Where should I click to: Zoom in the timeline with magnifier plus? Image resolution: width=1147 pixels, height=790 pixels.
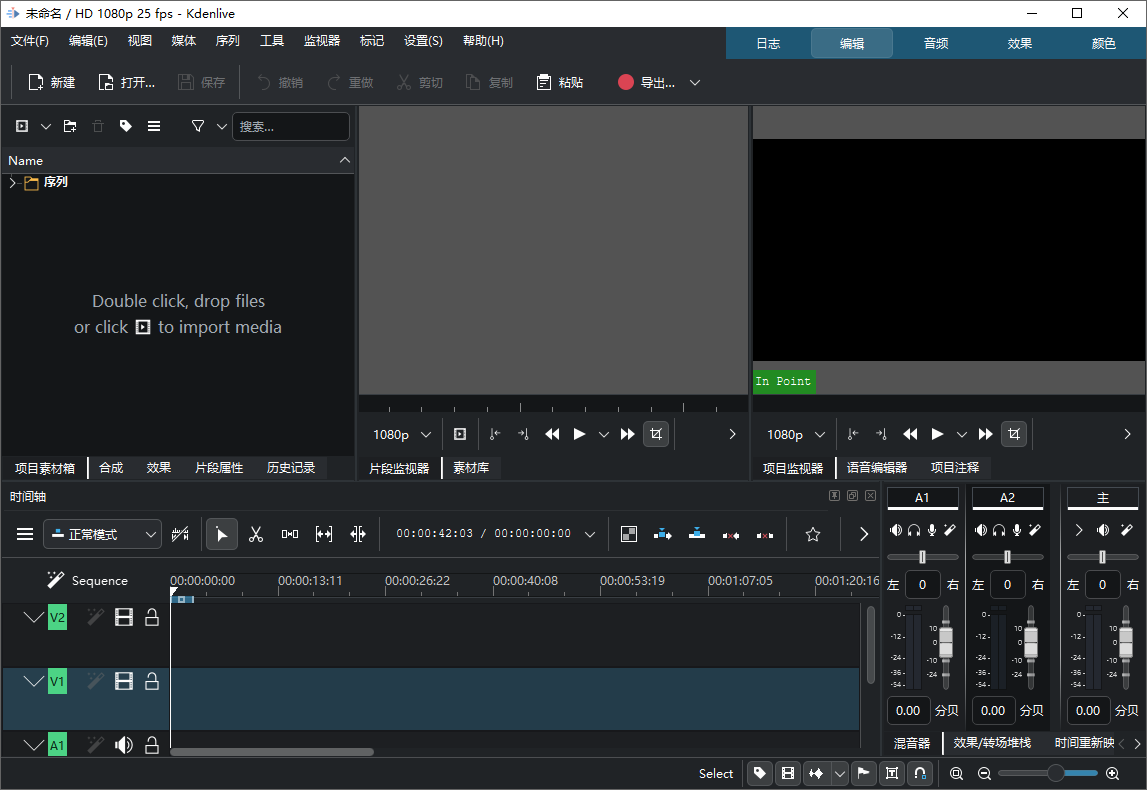coord(1112,773)
